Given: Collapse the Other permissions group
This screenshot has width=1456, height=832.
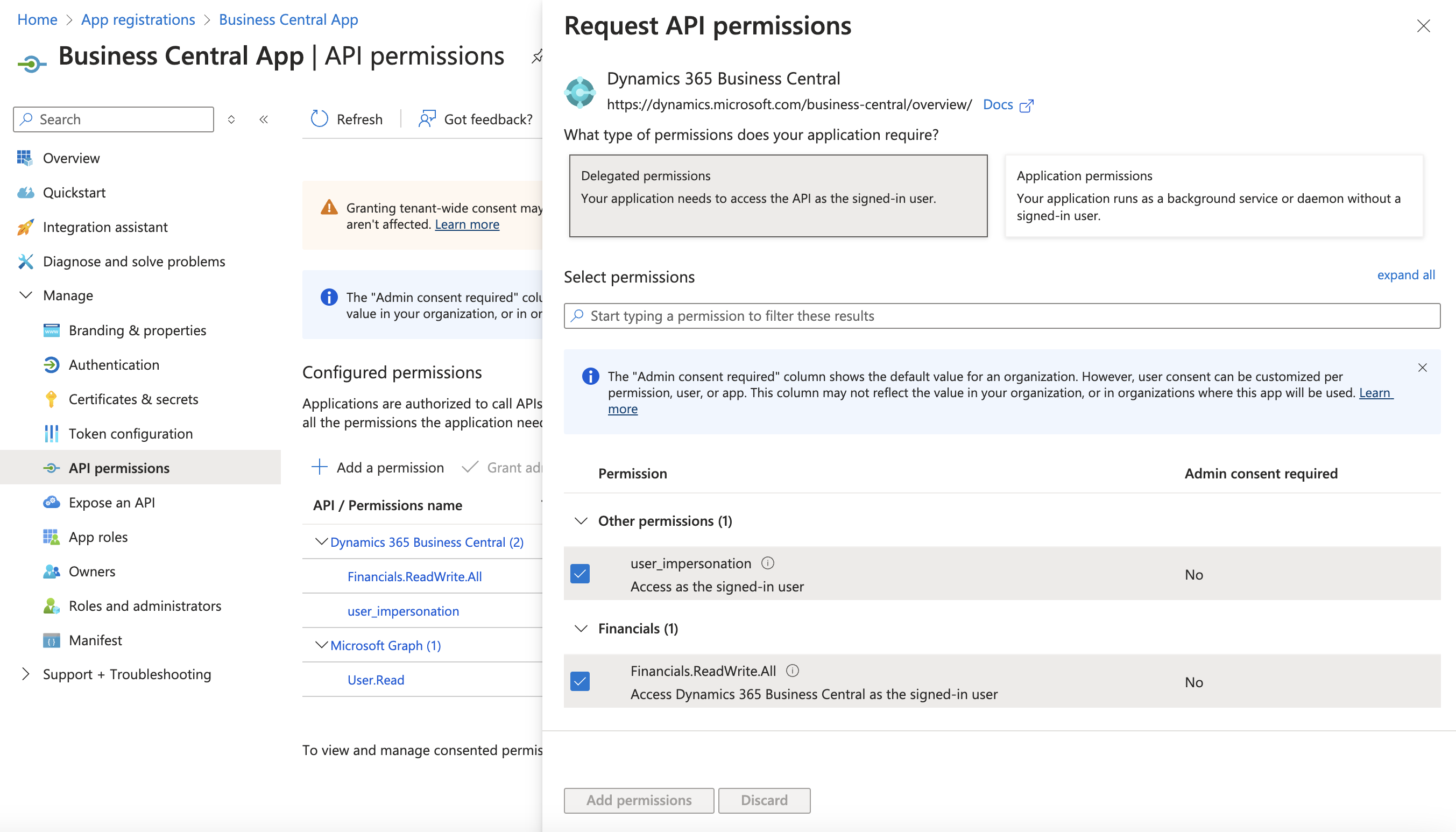Looking at the screenshot, I should (x=581, y=520).
